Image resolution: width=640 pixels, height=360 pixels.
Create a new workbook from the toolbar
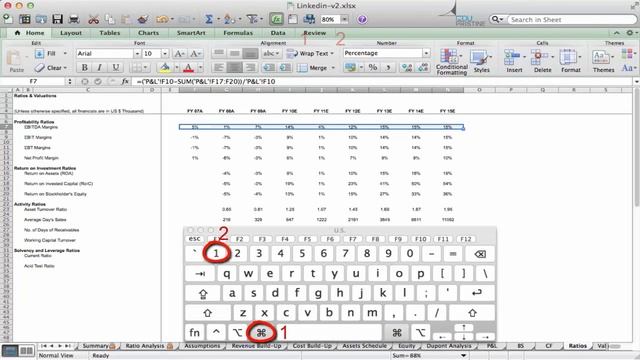8,18
